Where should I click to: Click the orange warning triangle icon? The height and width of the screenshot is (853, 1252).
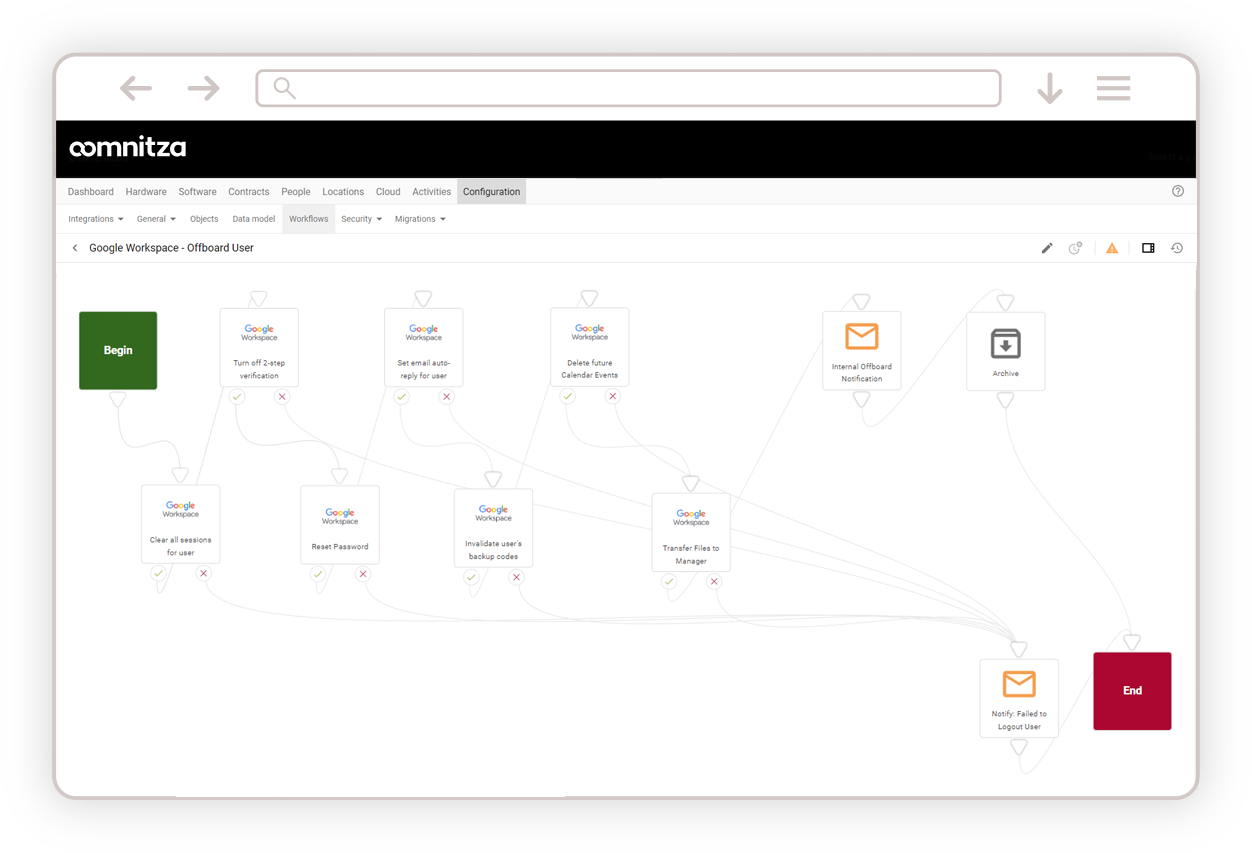(1112, 248)
